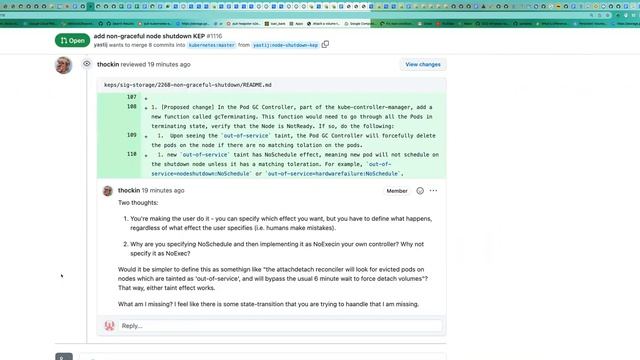Click the review timestamp '19 minutes ago'

pos(169,64)
